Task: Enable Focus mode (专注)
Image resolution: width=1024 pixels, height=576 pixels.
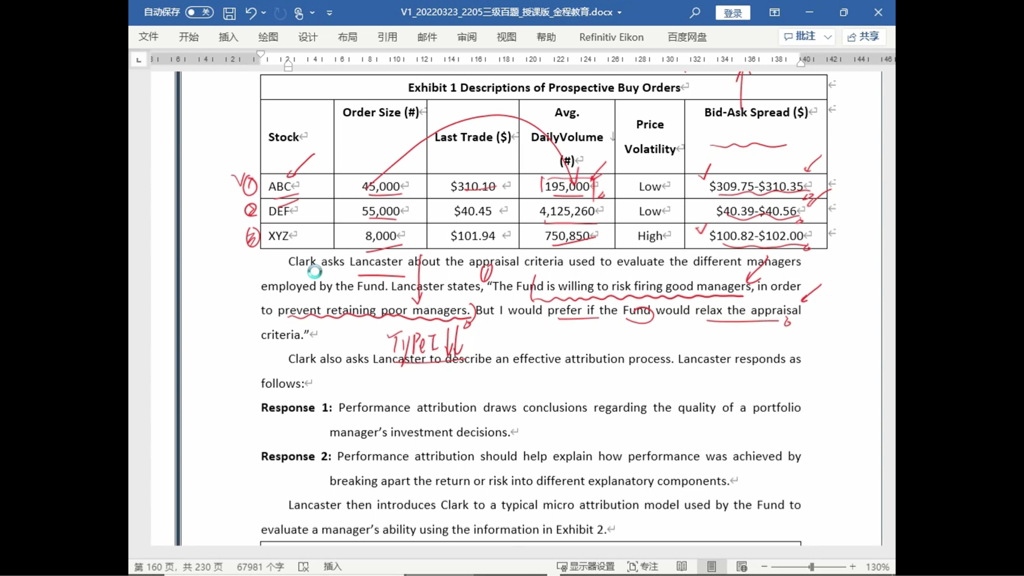Action: tap(643, 566)
